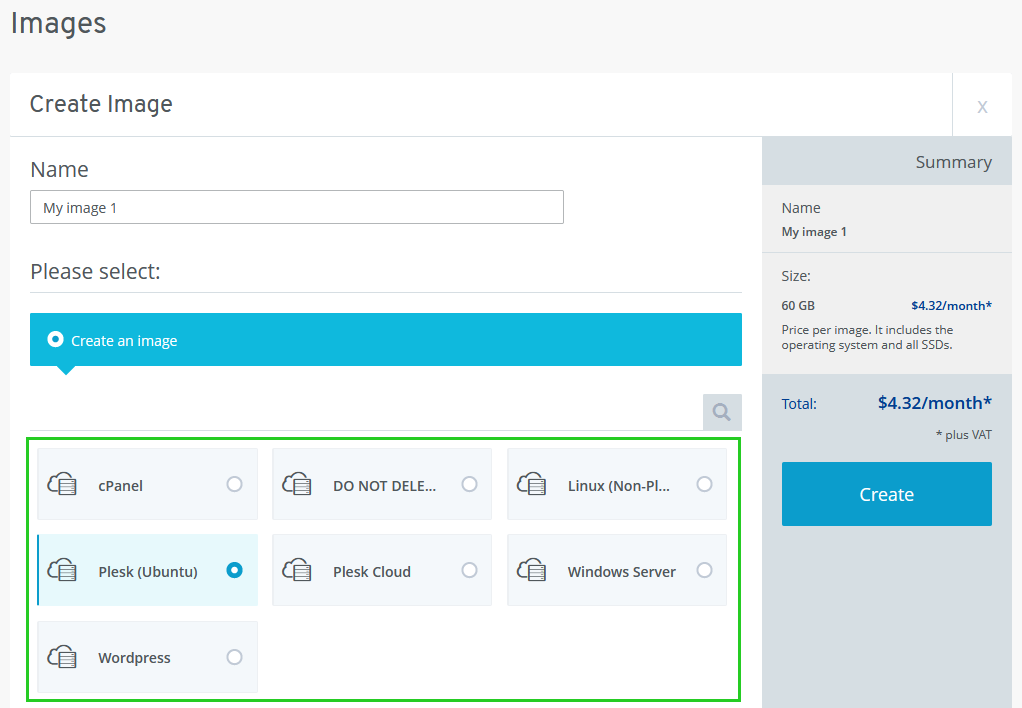
Task: Click the magnifying glass search icon
Action: tap(722, 411)
